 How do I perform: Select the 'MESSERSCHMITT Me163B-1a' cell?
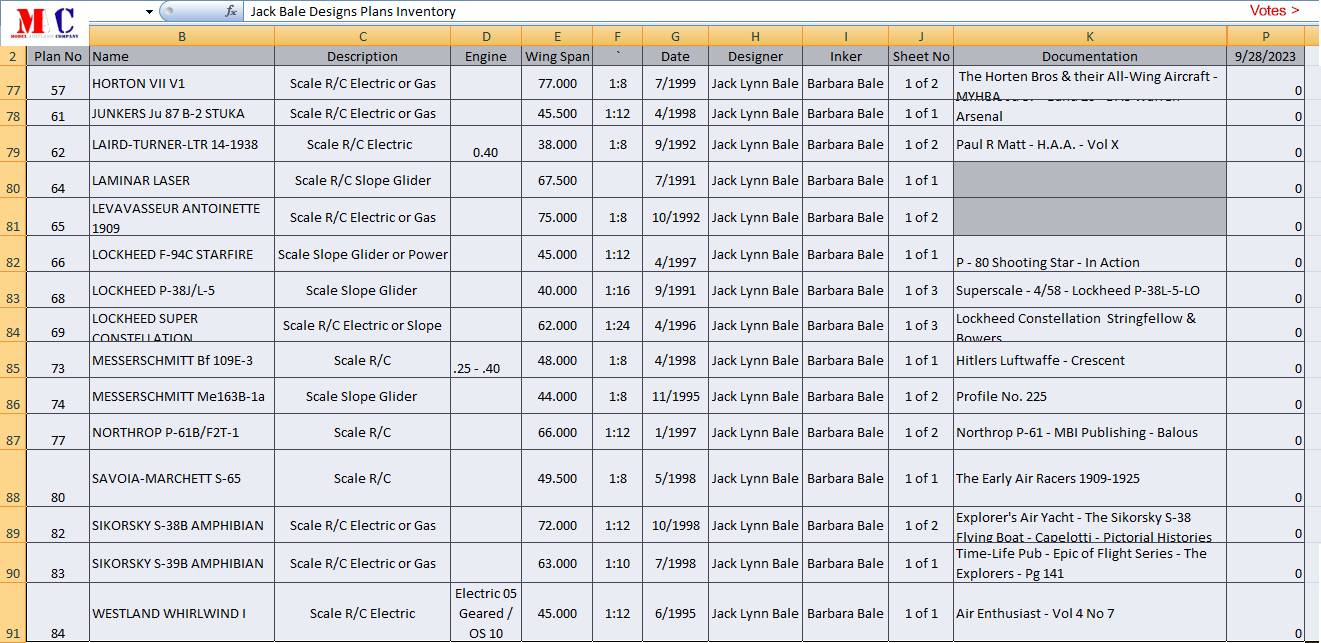(182, 396)
